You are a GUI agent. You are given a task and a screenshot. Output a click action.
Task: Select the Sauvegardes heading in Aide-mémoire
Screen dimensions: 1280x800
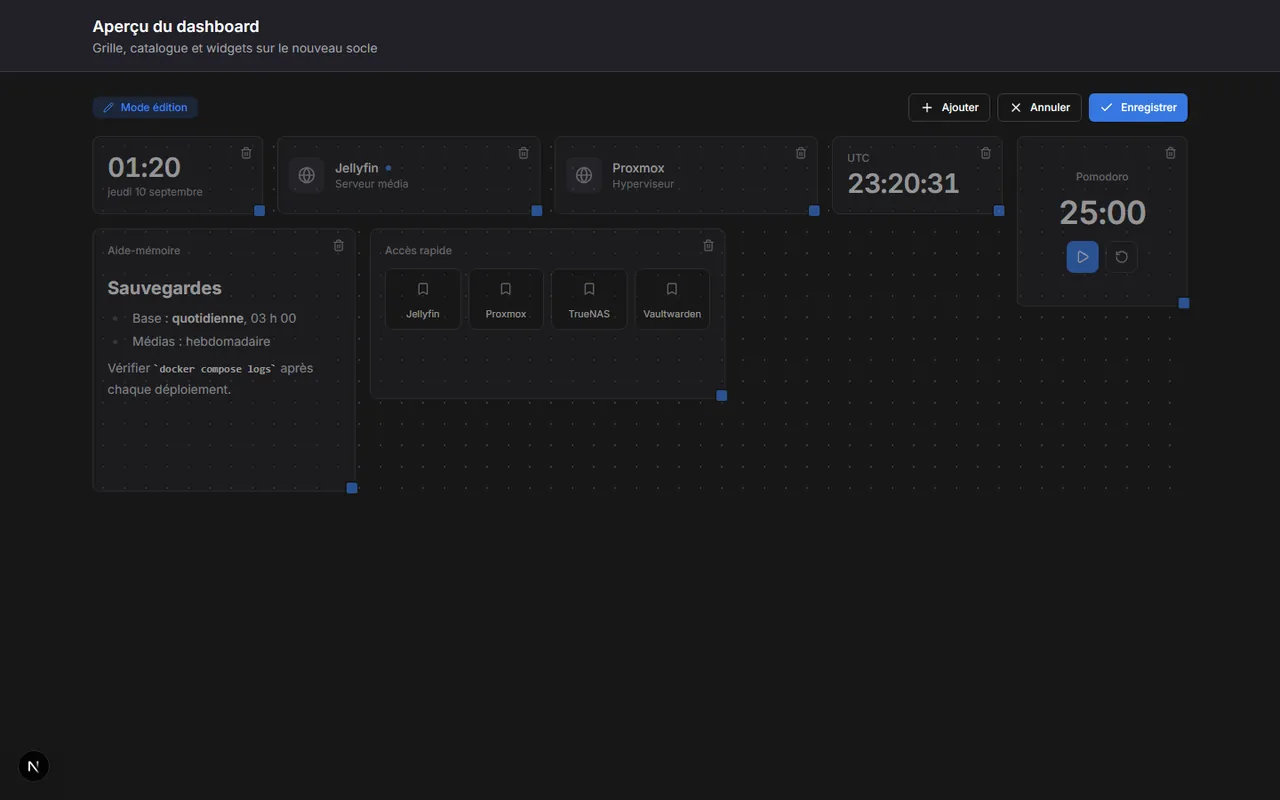point(165,288)
